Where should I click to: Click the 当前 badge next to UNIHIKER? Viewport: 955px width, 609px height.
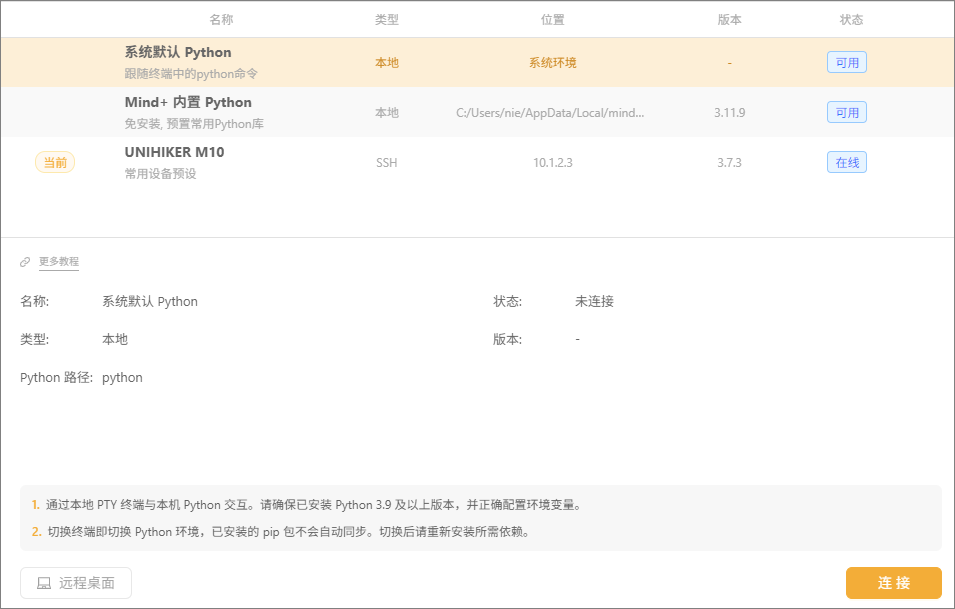55,163
